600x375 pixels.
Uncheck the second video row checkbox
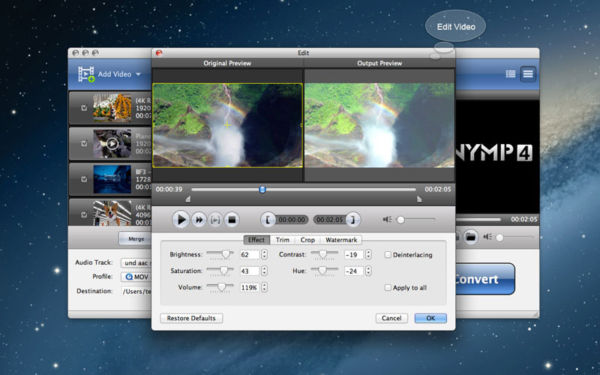(x=84, y=143)
